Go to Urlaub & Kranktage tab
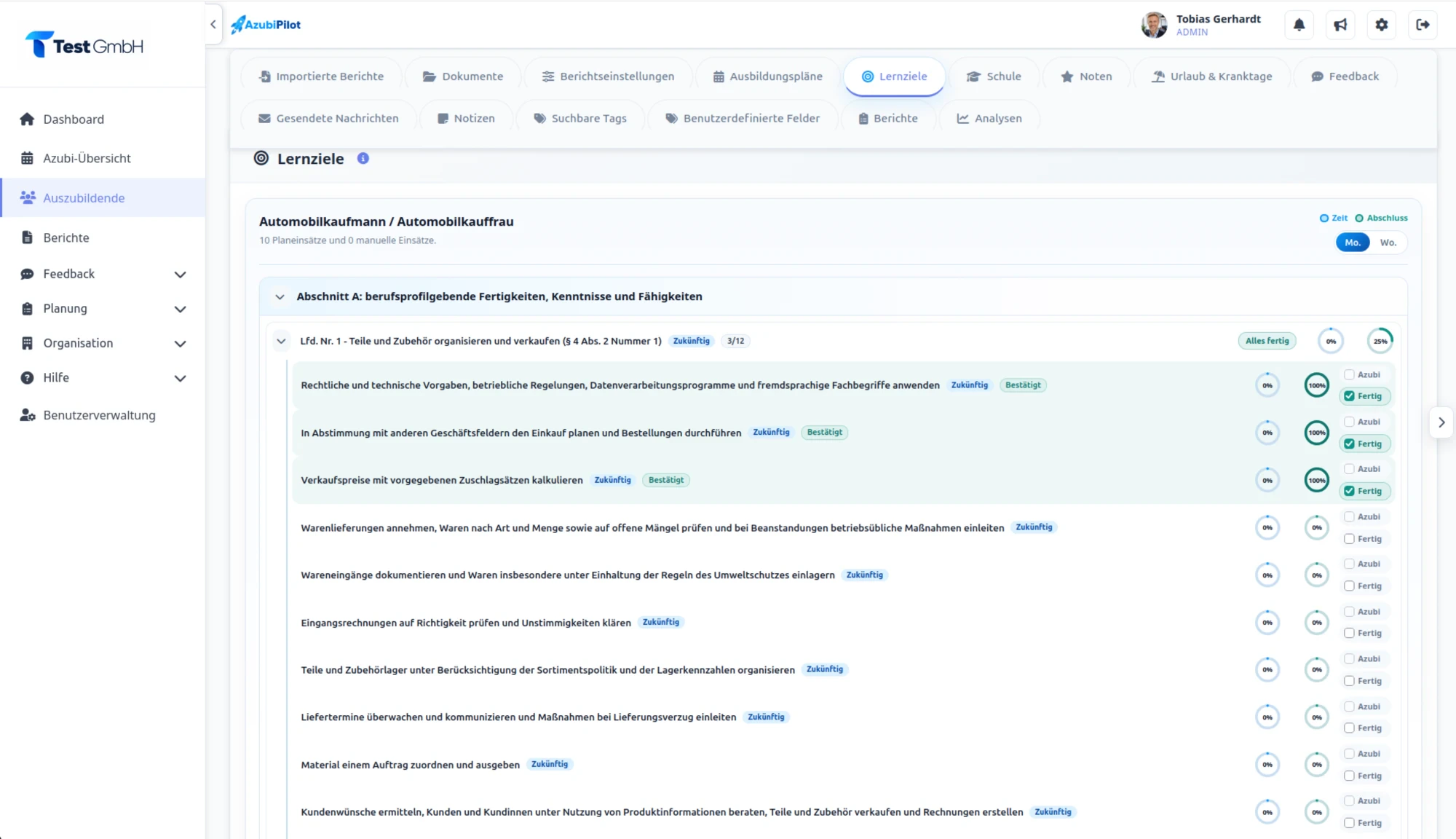The image size is (1456, 839). pyautogui.click(x=1211, y=76)
